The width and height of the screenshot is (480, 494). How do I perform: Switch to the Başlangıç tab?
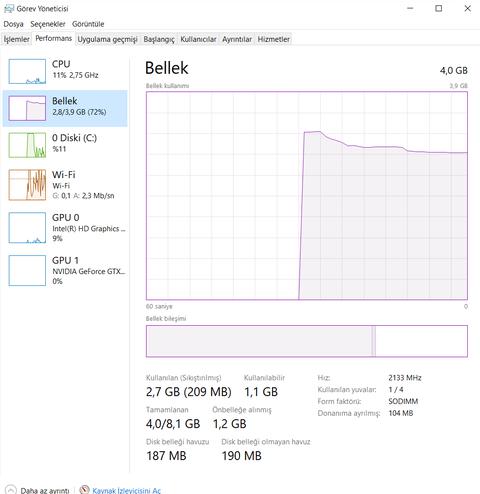point(159,39)
